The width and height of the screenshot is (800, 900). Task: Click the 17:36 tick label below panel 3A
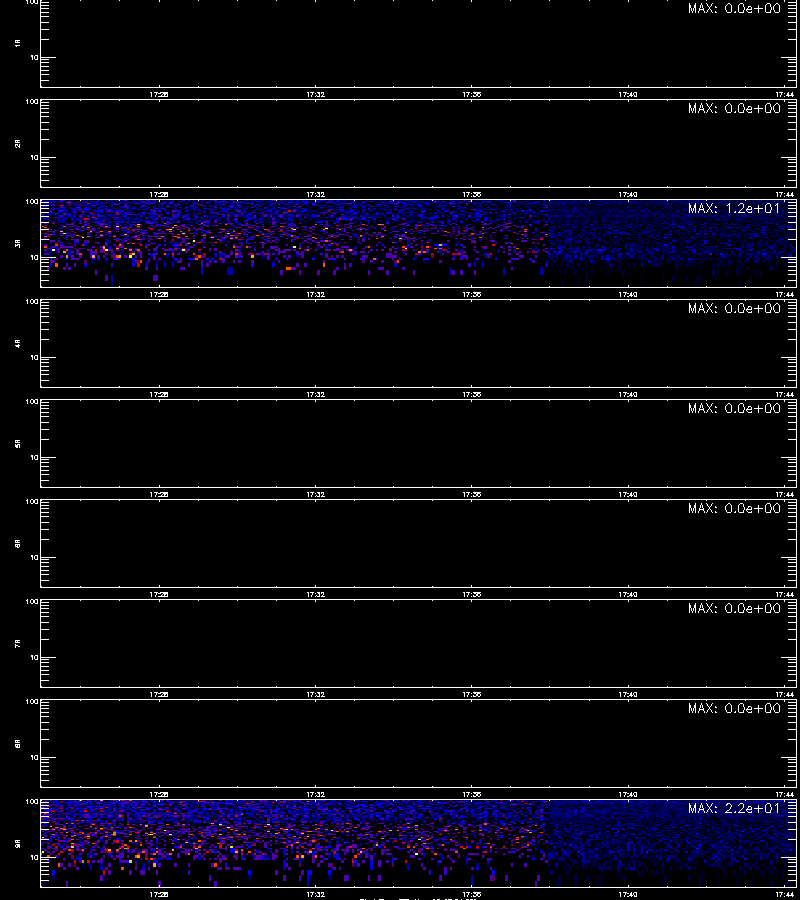click(x=472, y=294)
